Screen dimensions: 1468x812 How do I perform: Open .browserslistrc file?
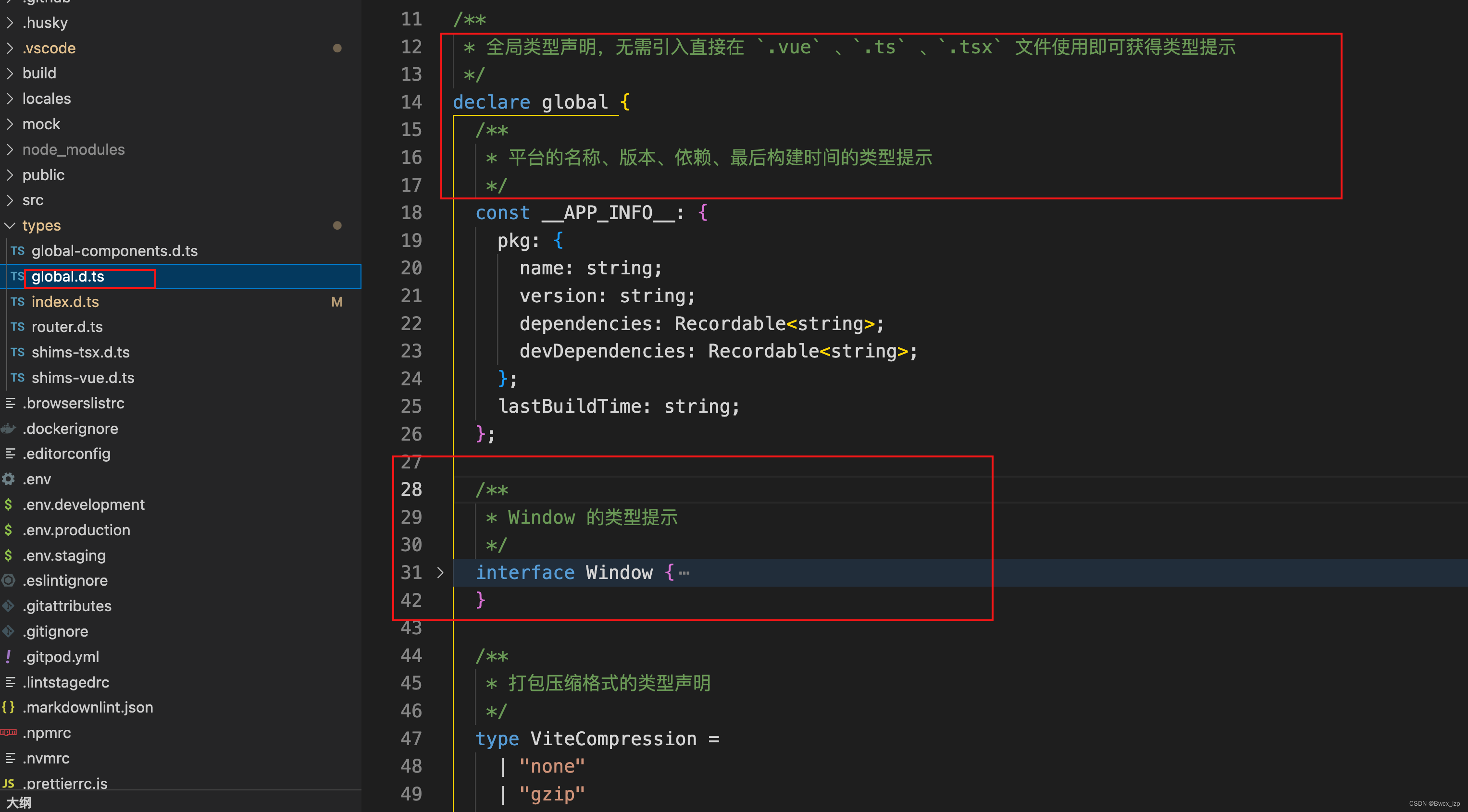(74, 404)
